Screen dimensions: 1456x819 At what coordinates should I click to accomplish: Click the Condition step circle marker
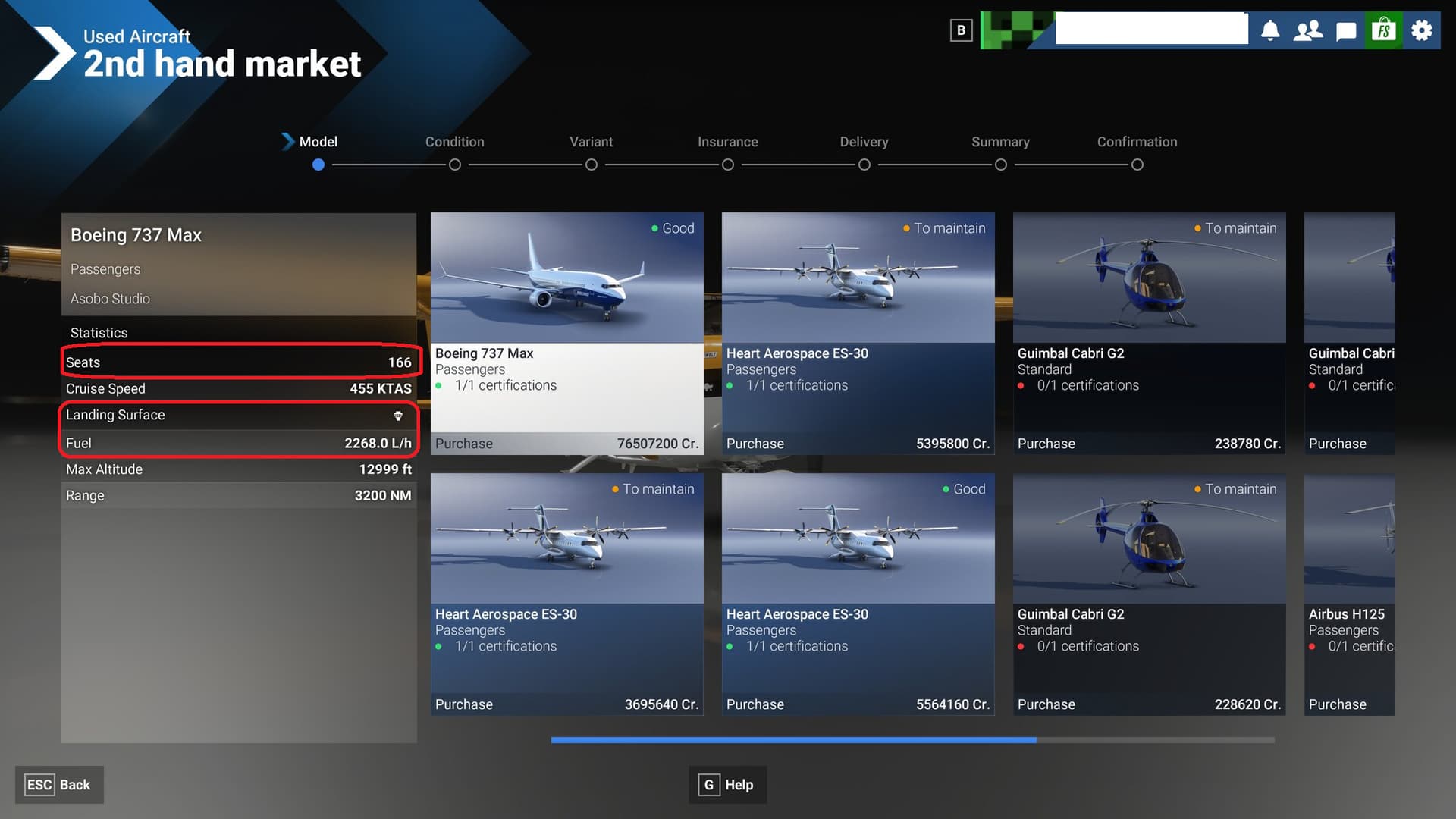coord(455,165)
